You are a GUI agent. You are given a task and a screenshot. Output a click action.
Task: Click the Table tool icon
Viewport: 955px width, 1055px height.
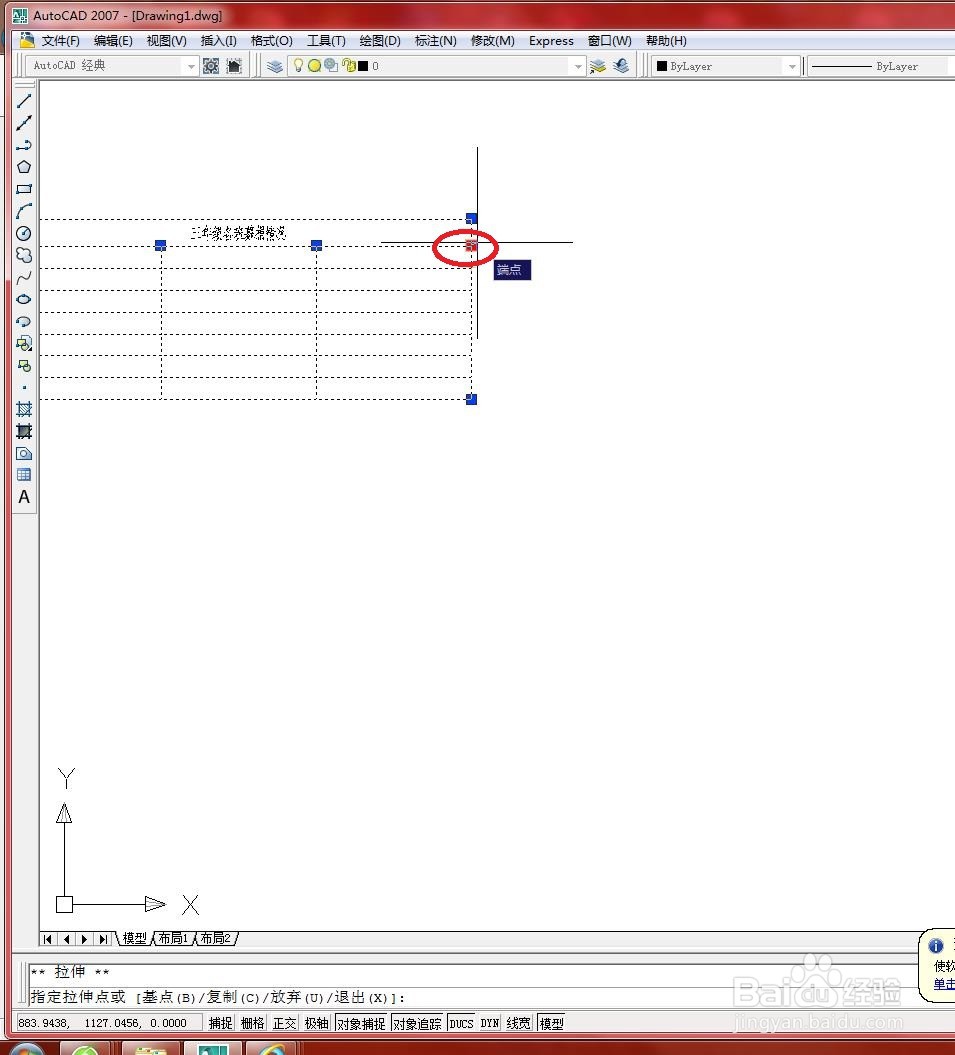[24, 475]
